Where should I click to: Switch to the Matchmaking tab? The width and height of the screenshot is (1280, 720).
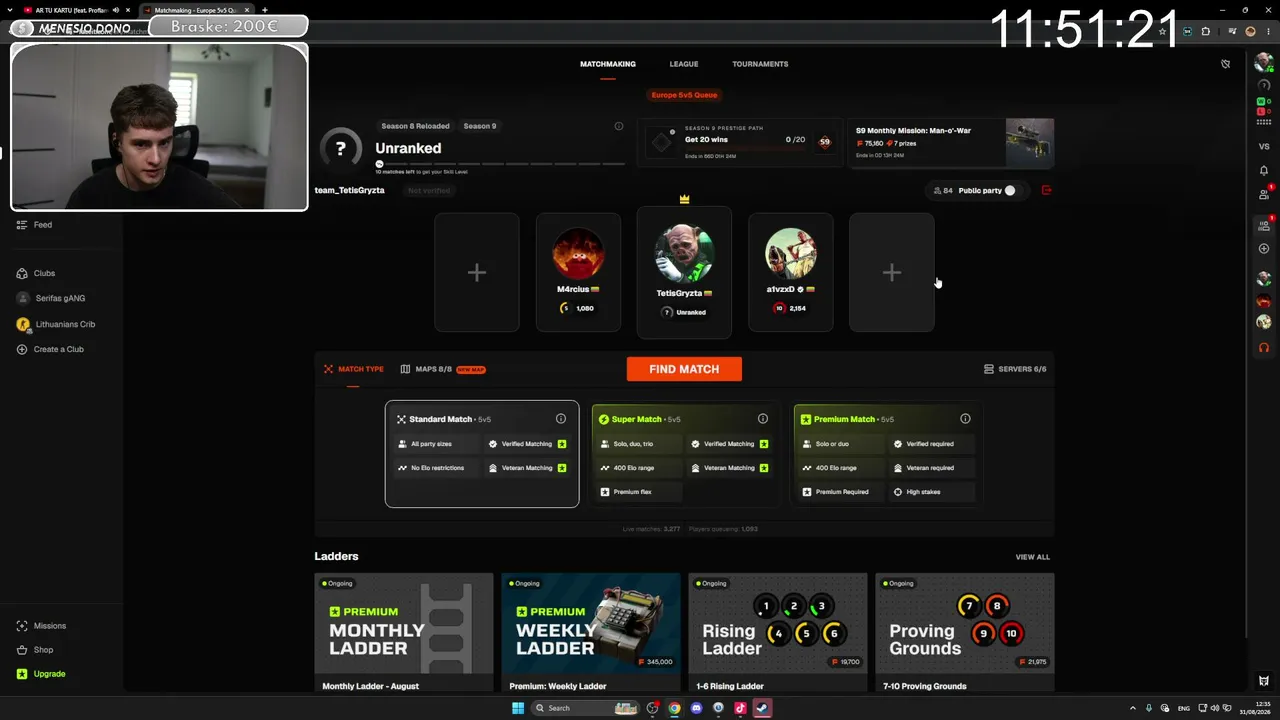608,64
